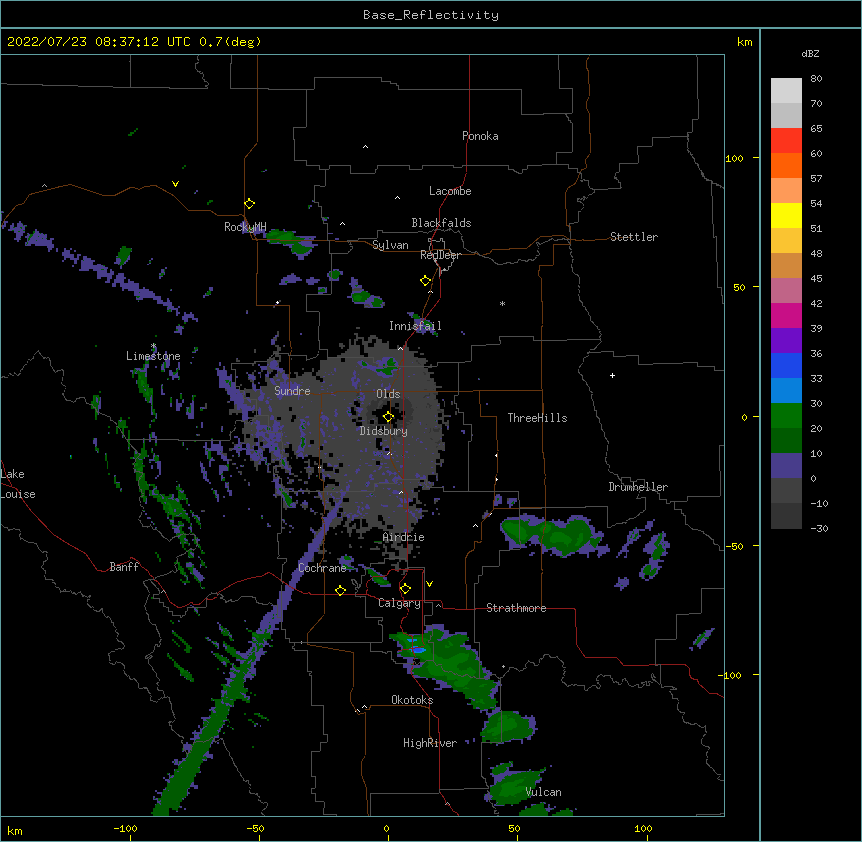This screenshot has height=842, width=862.
Task: Select the purple 36-39 dBZ legend swatch
Action: 786,341
